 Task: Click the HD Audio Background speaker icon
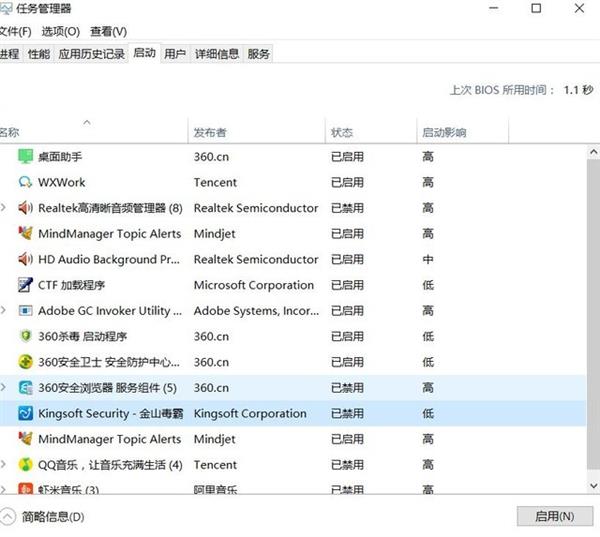tap(26, 259)
